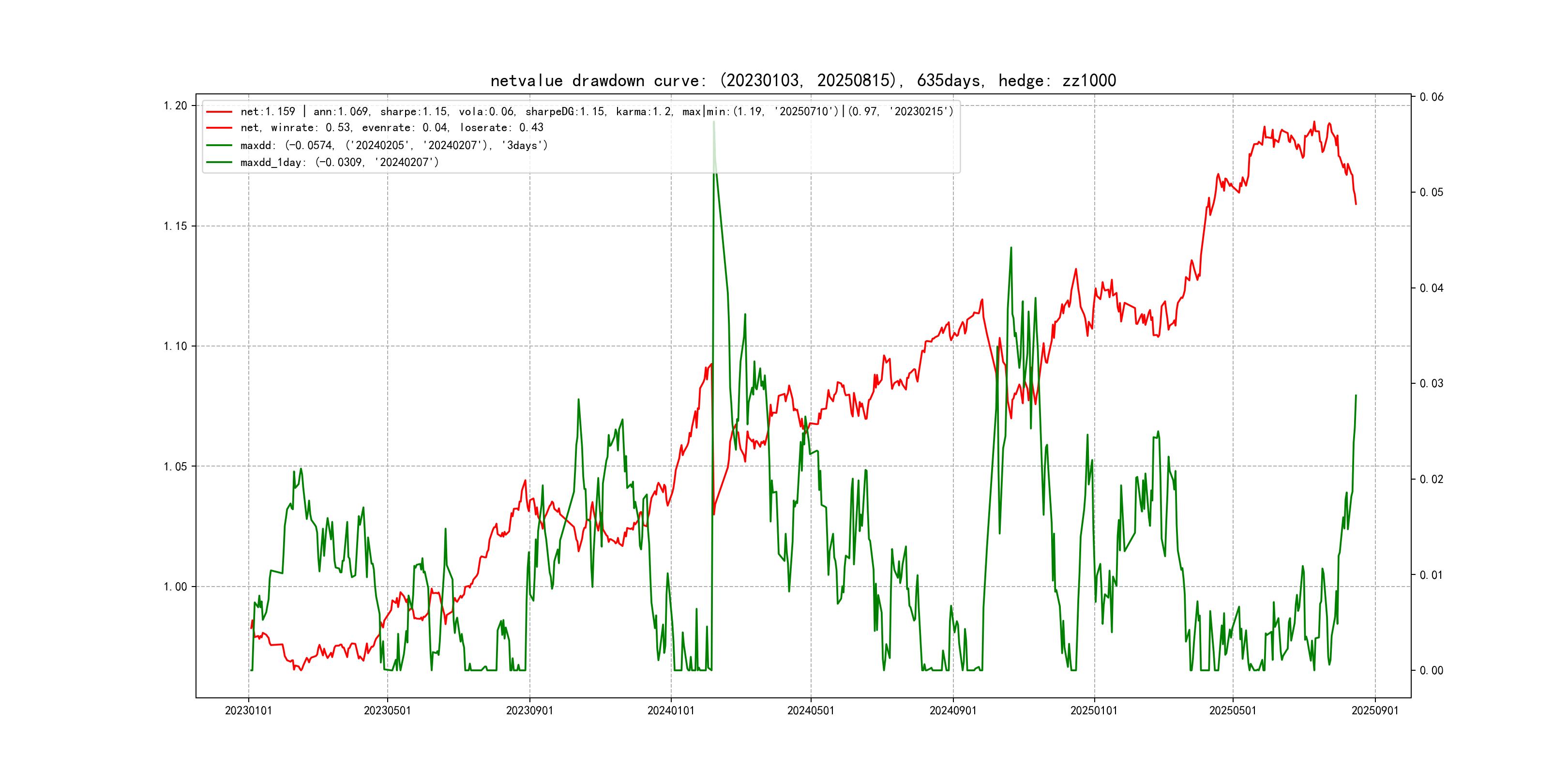Click the green swatch beside maxdd_1day legend entry

[219, 163]
